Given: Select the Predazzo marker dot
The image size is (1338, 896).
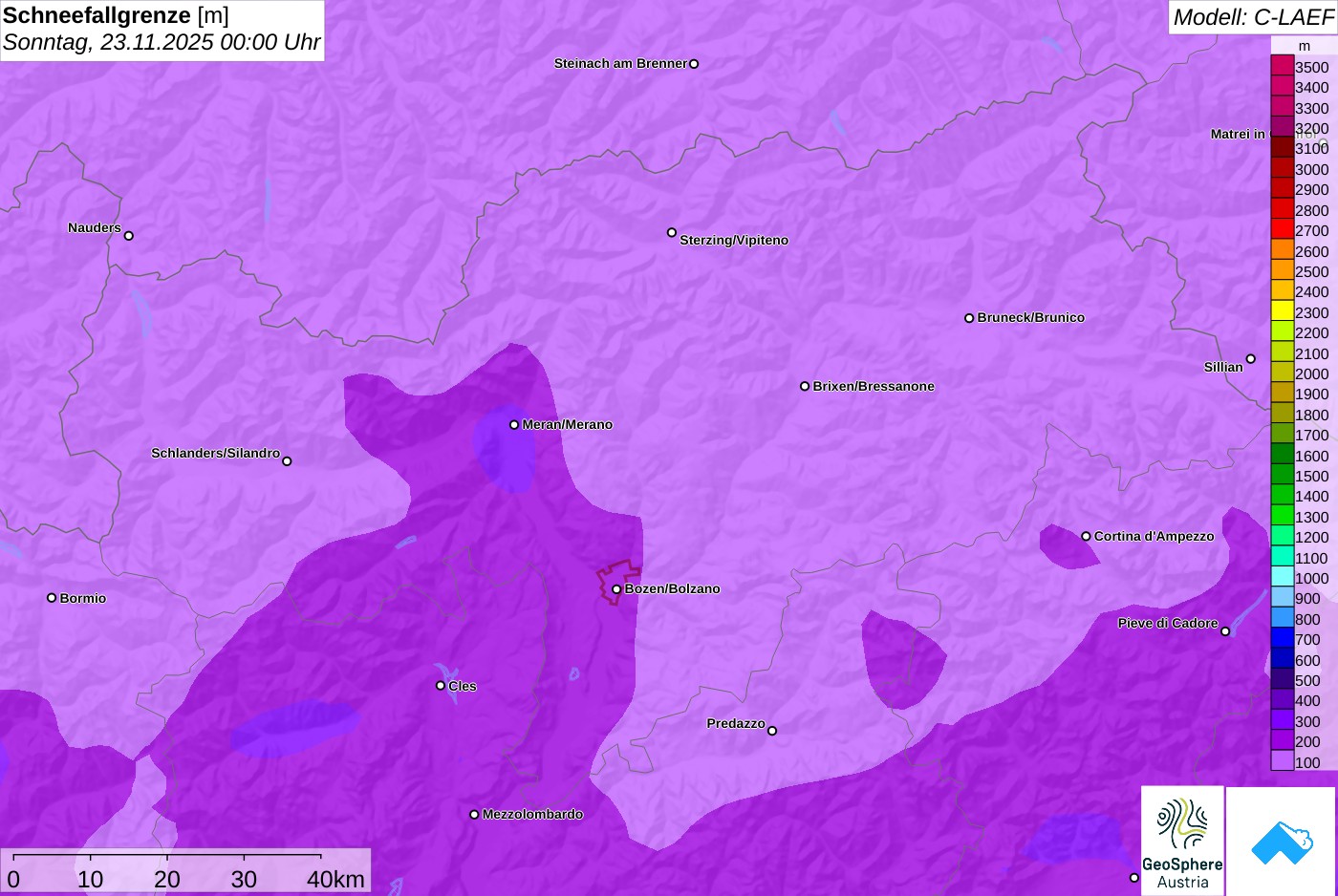Looking at the screenshot, I should [x=772, y=731].
